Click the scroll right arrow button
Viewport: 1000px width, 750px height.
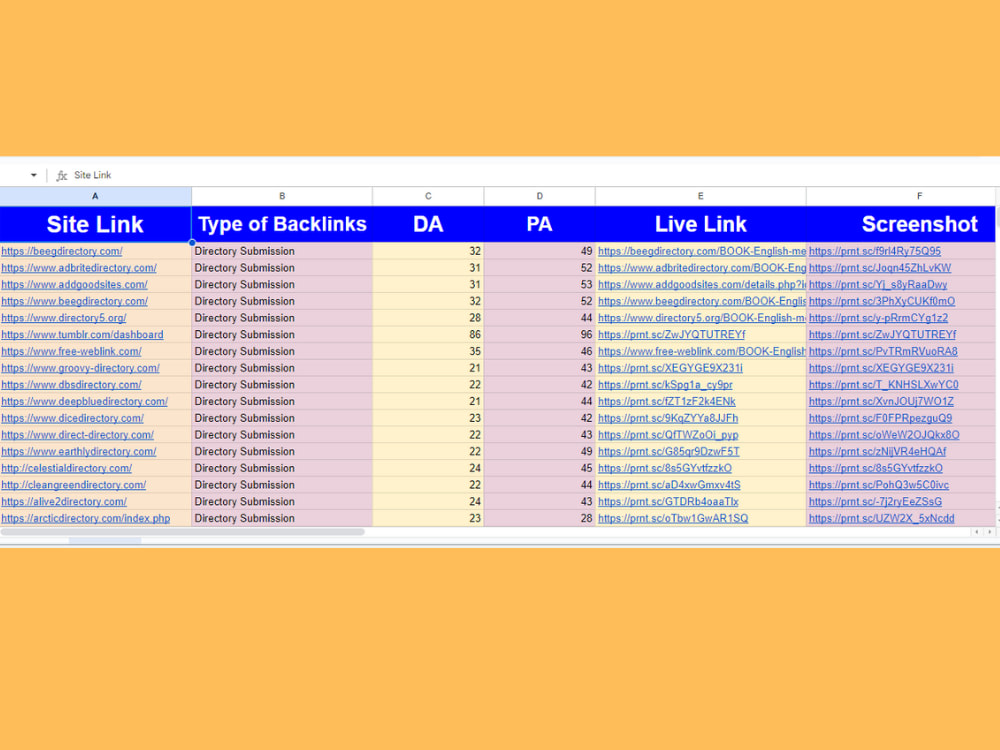point(990,531)
